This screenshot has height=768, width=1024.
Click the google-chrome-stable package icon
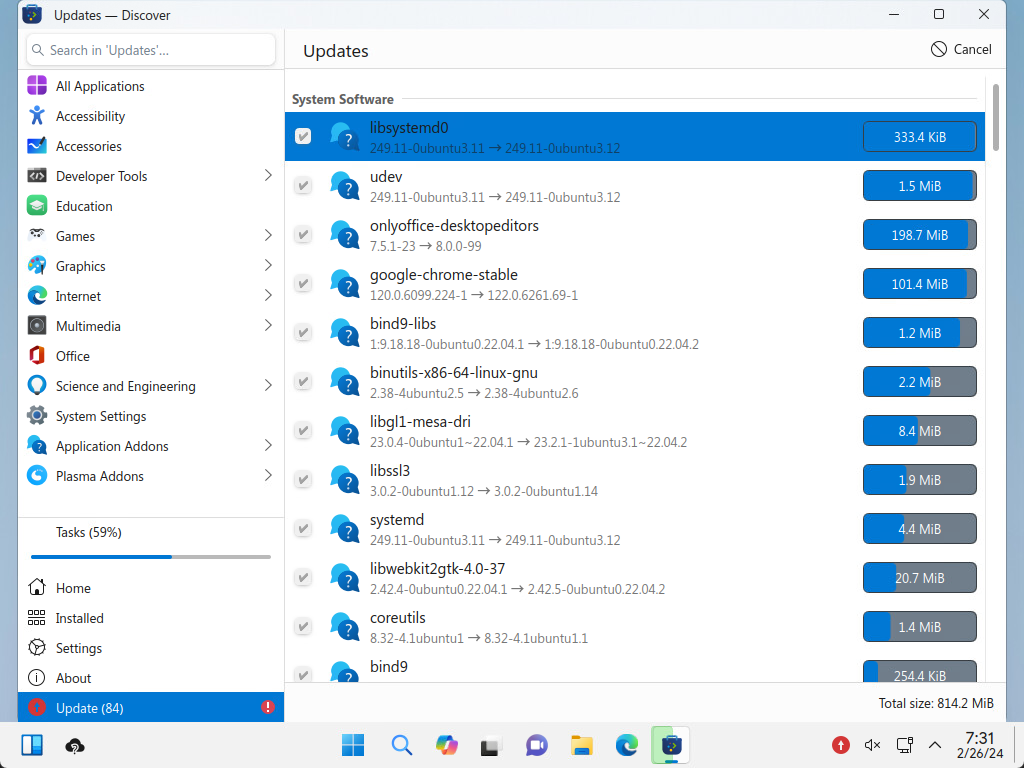point(344,284)
